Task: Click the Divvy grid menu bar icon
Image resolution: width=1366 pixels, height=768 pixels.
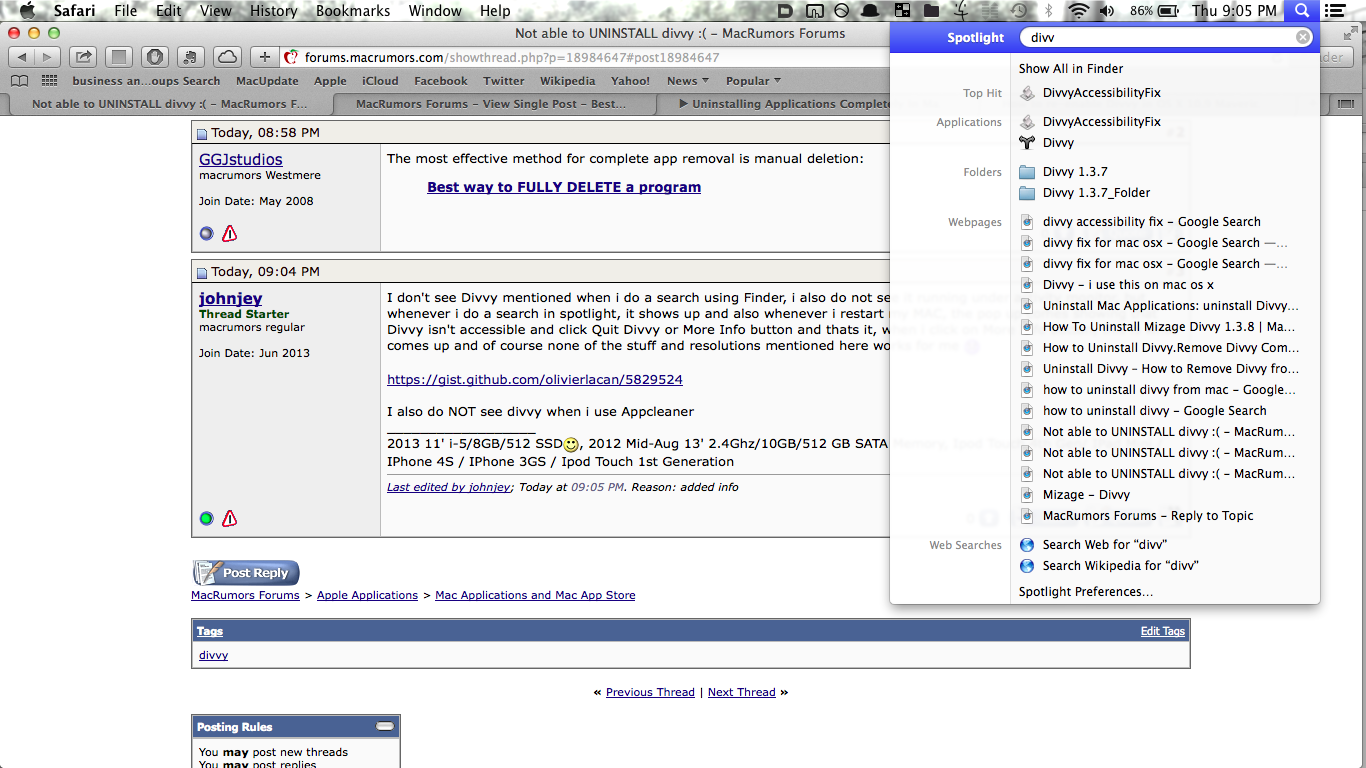Action: [902, 11]
